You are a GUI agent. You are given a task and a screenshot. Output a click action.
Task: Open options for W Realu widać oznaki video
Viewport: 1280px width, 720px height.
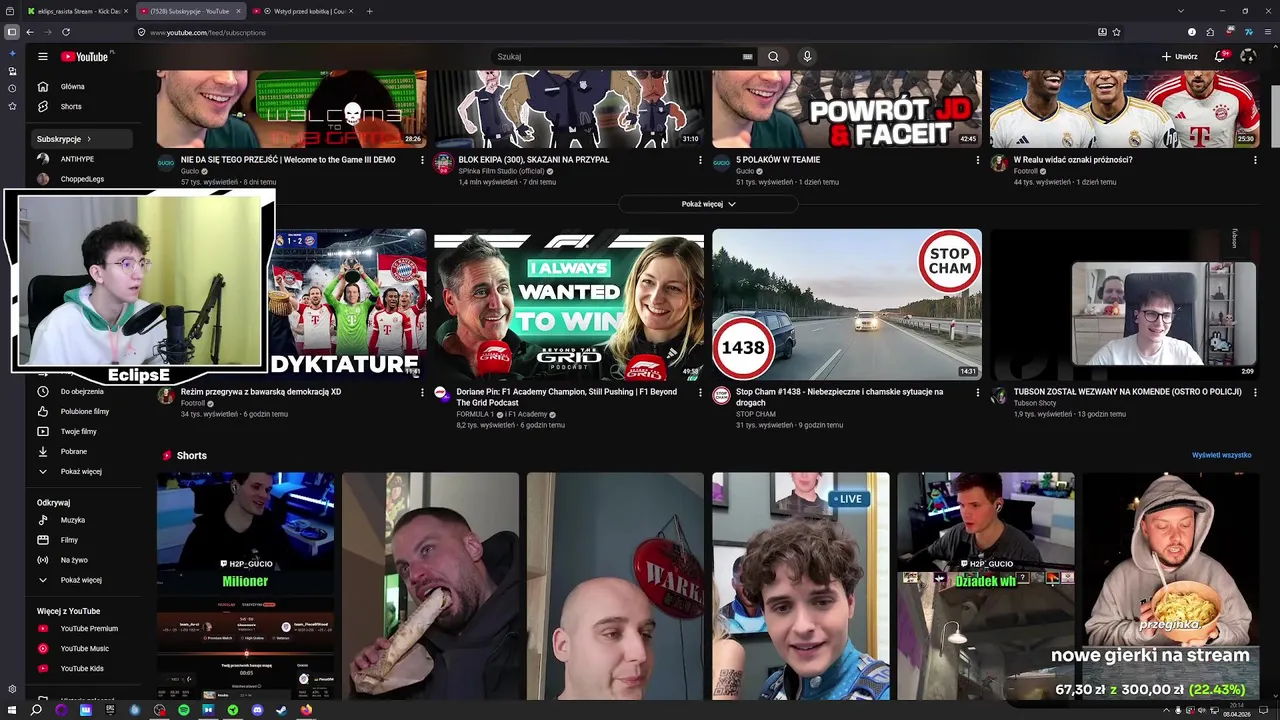(1255, 160)
